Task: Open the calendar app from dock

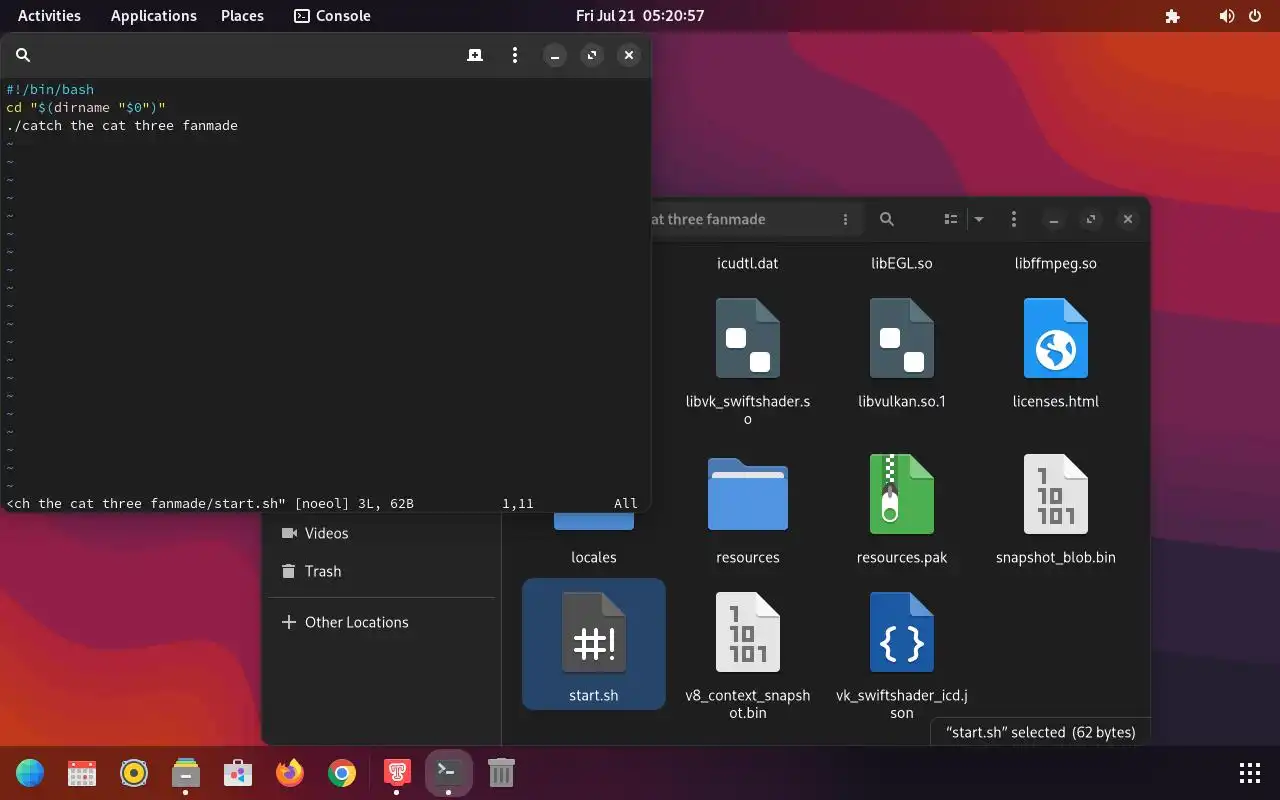Action: pos(82,772)
